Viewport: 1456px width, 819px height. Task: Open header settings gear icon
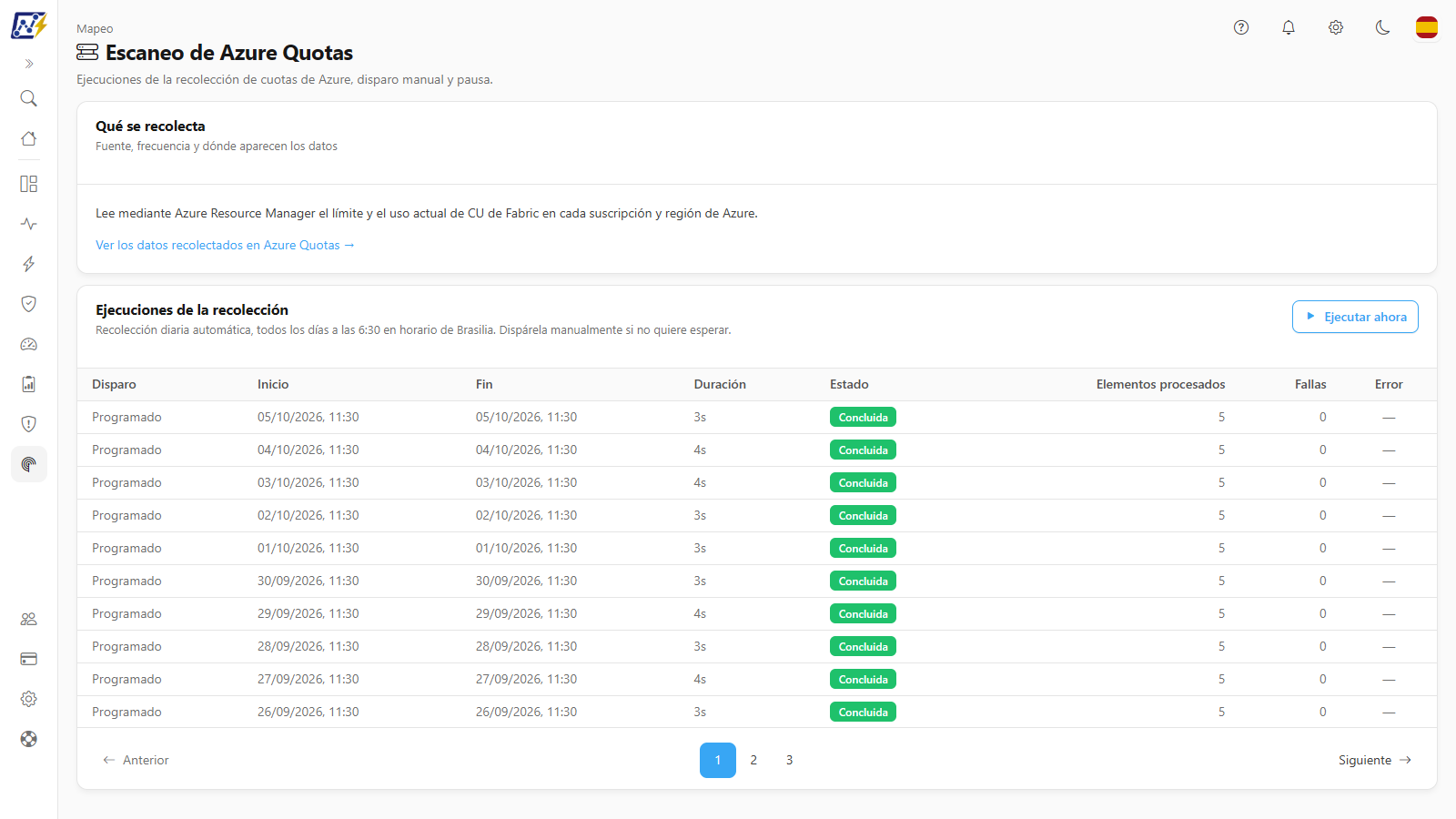[1336, 27]
